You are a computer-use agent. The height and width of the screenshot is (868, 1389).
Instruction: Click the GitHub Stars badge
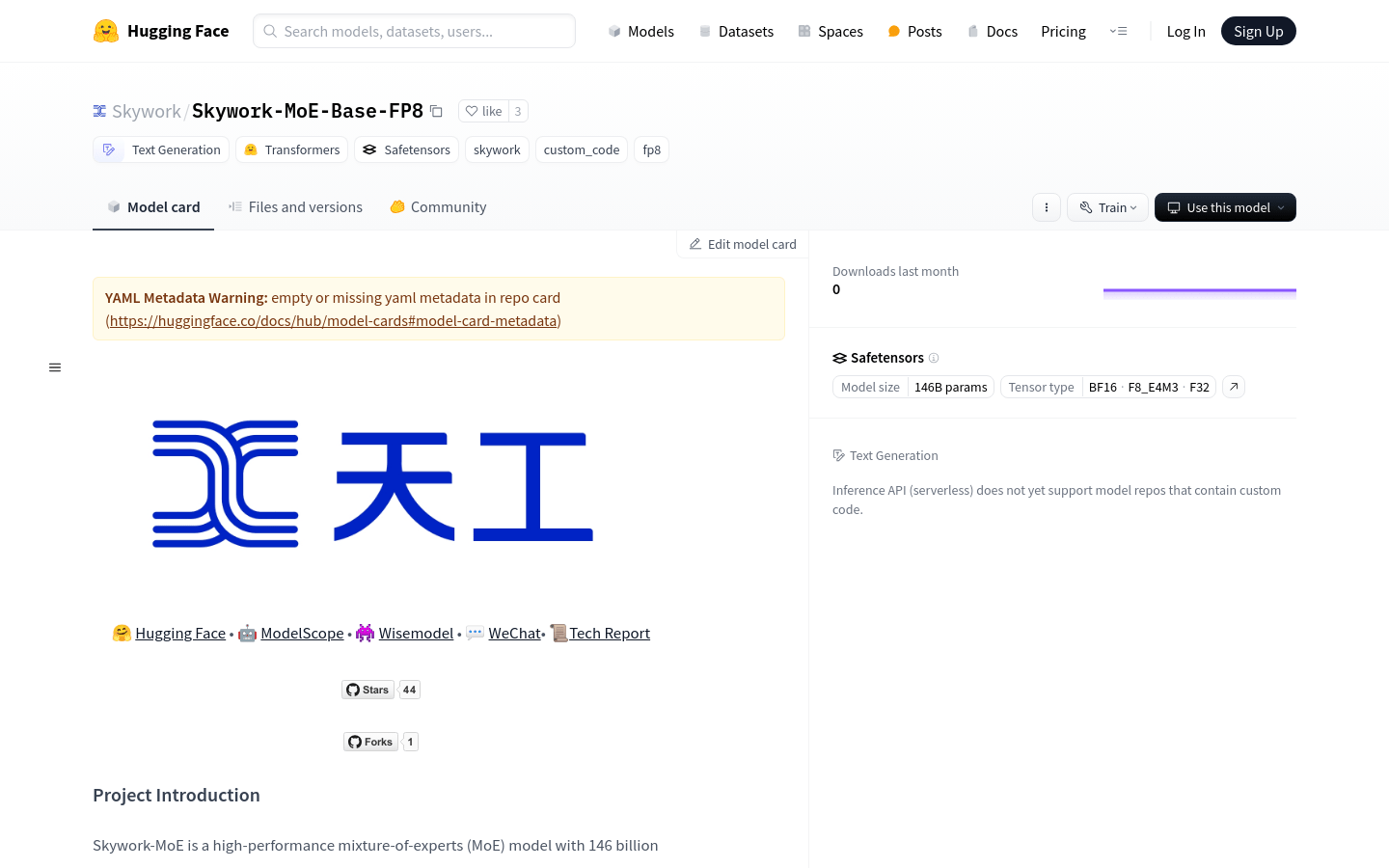[x=381, y=690]
